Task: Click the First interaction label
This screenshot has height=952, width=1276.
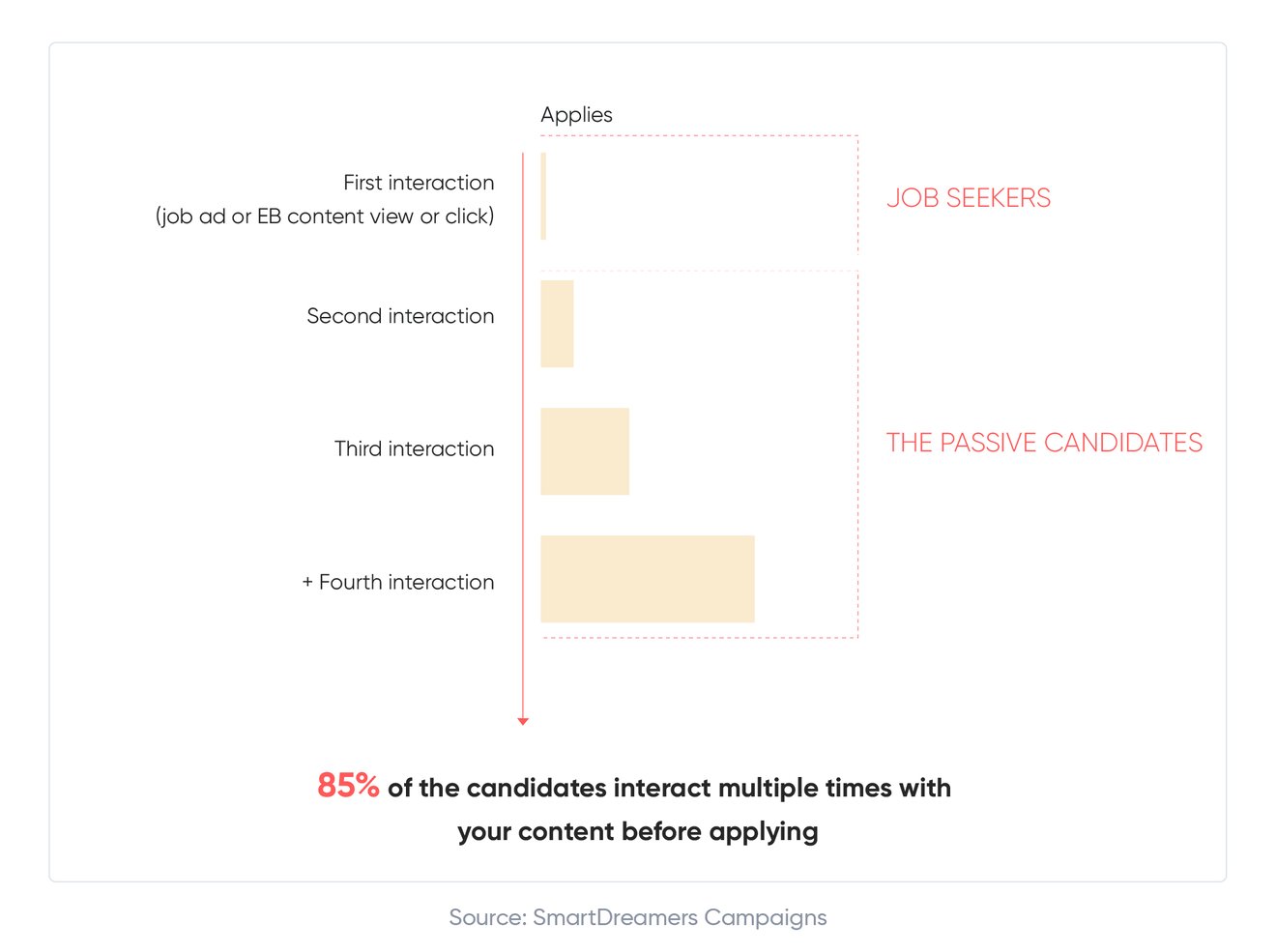Action: point(419,183)
